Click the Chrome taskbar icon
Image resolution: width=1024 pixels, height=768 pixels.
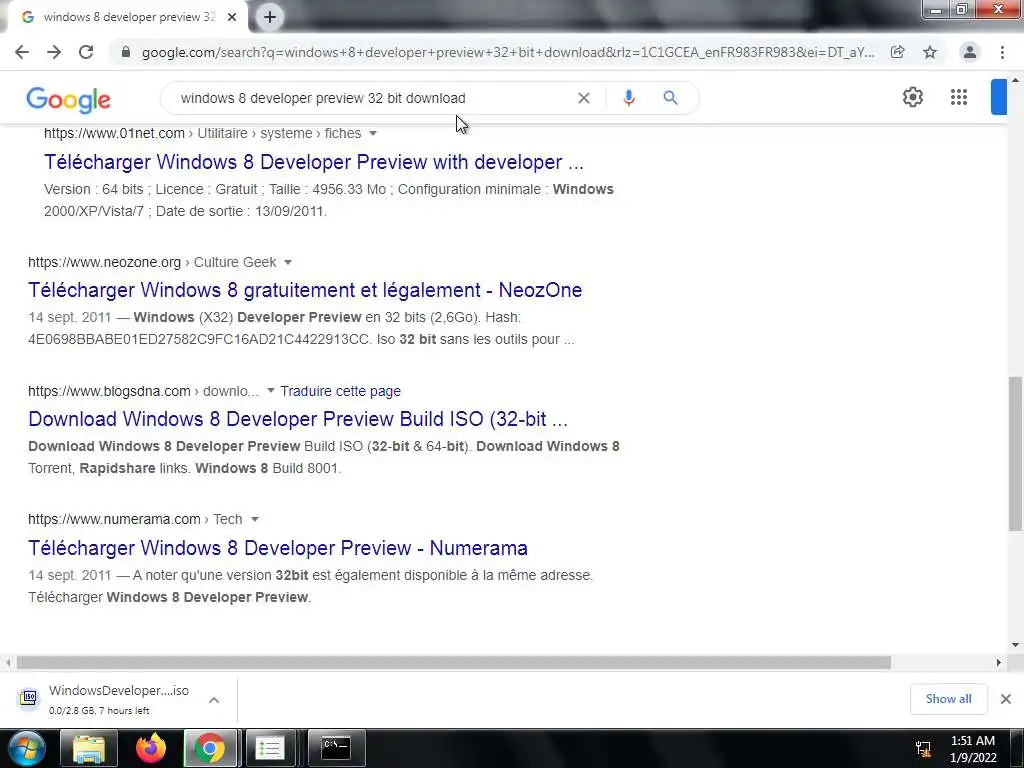(210, 748)
